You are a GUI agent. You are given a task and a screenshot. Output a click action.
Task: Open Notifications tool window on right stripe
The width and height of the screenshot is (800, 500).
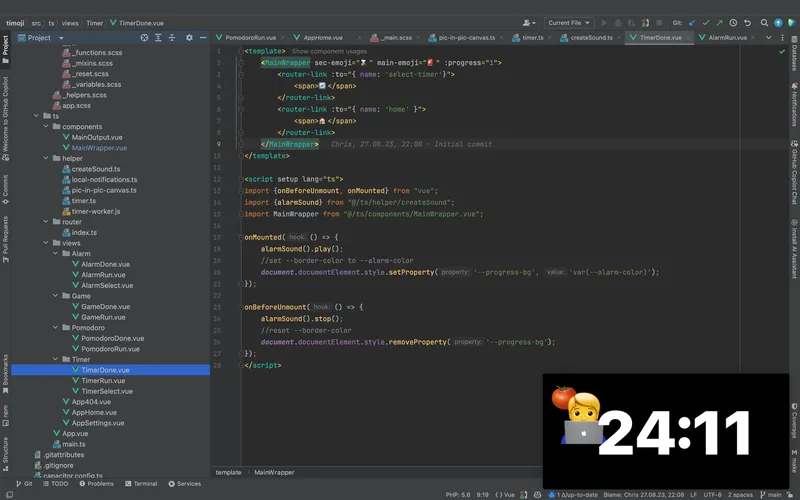[794, 104]
